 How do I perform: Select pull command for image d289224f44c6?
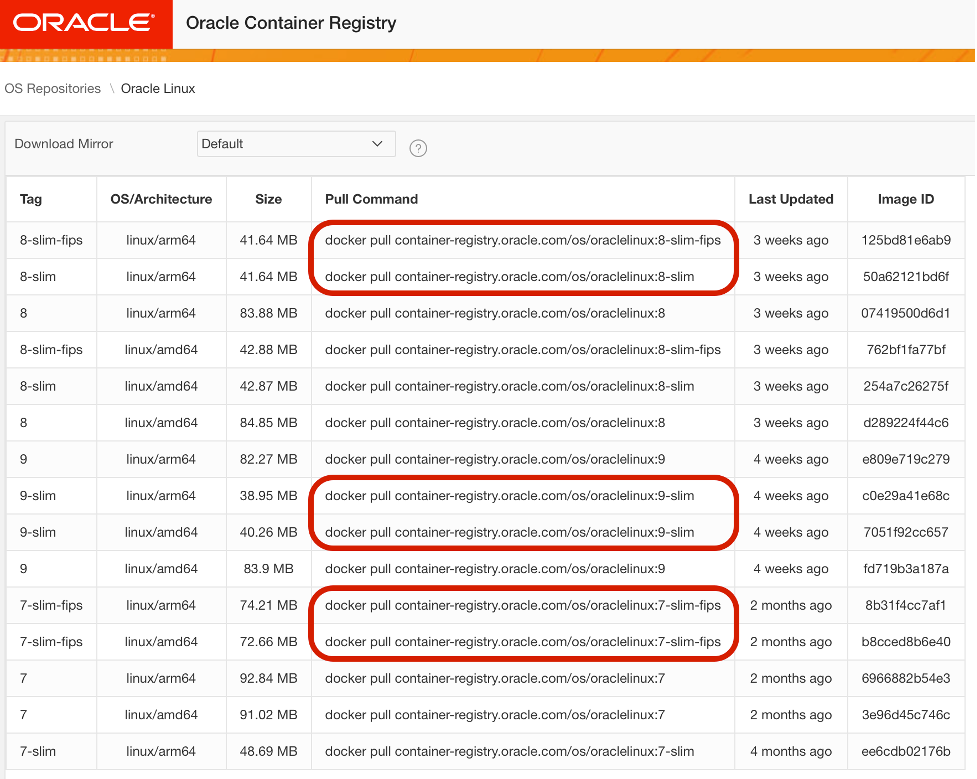[495, 423]
